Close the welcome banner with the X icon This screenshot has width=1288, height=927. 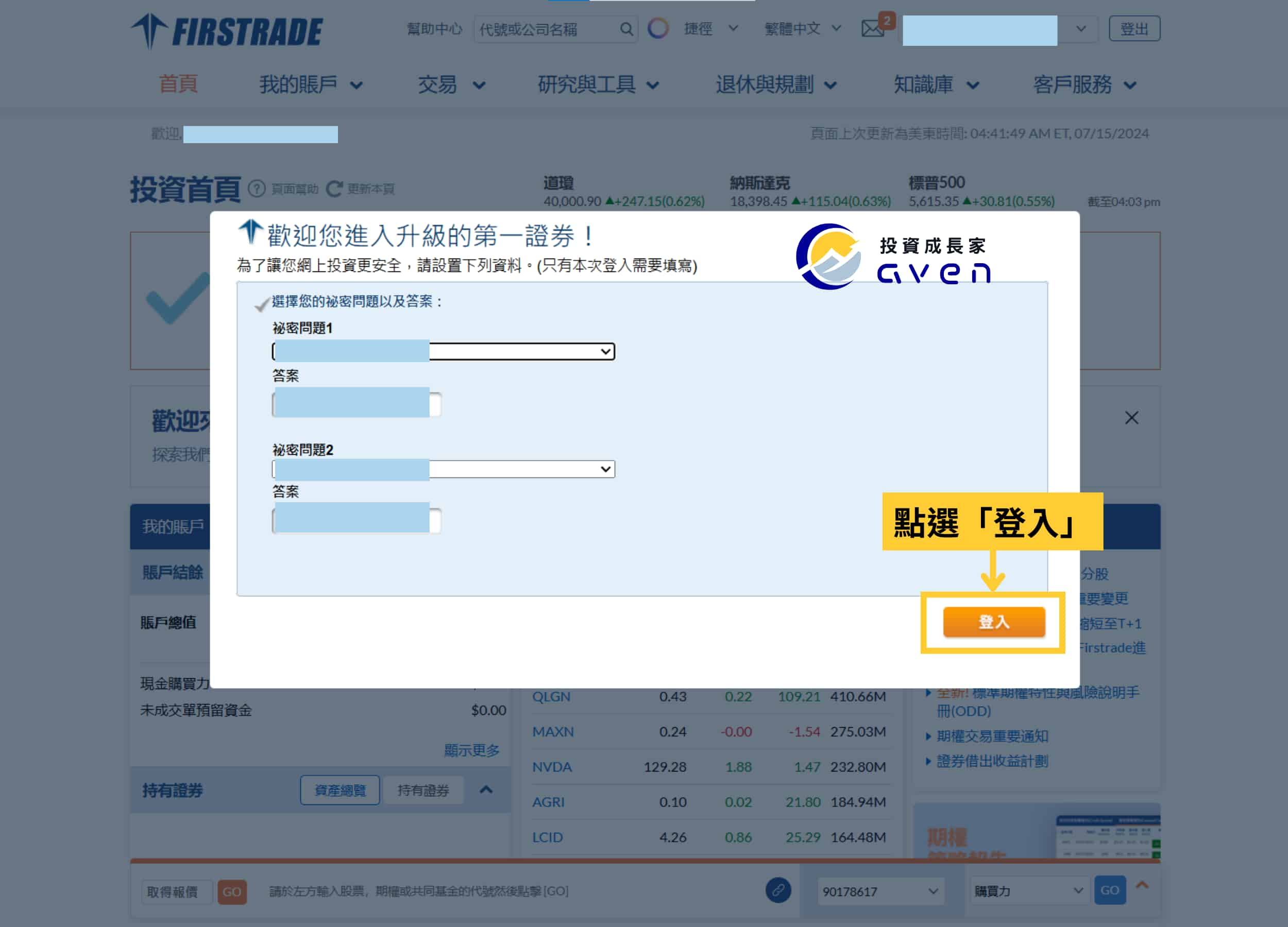click(x=1131, y=418)
